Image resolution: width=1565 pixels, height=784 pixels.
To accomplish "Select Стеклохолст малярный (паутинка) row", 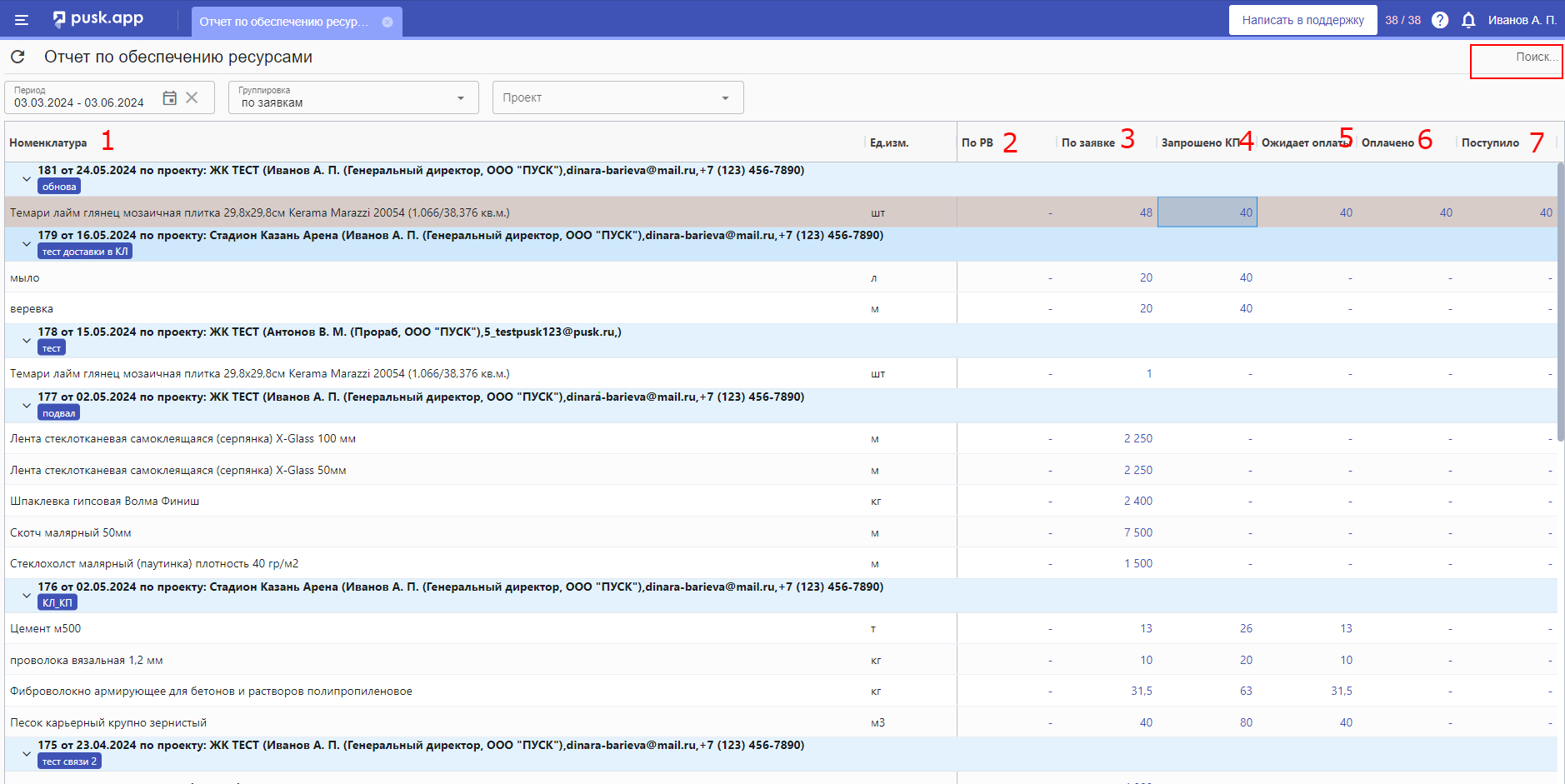I will point(781,563).
